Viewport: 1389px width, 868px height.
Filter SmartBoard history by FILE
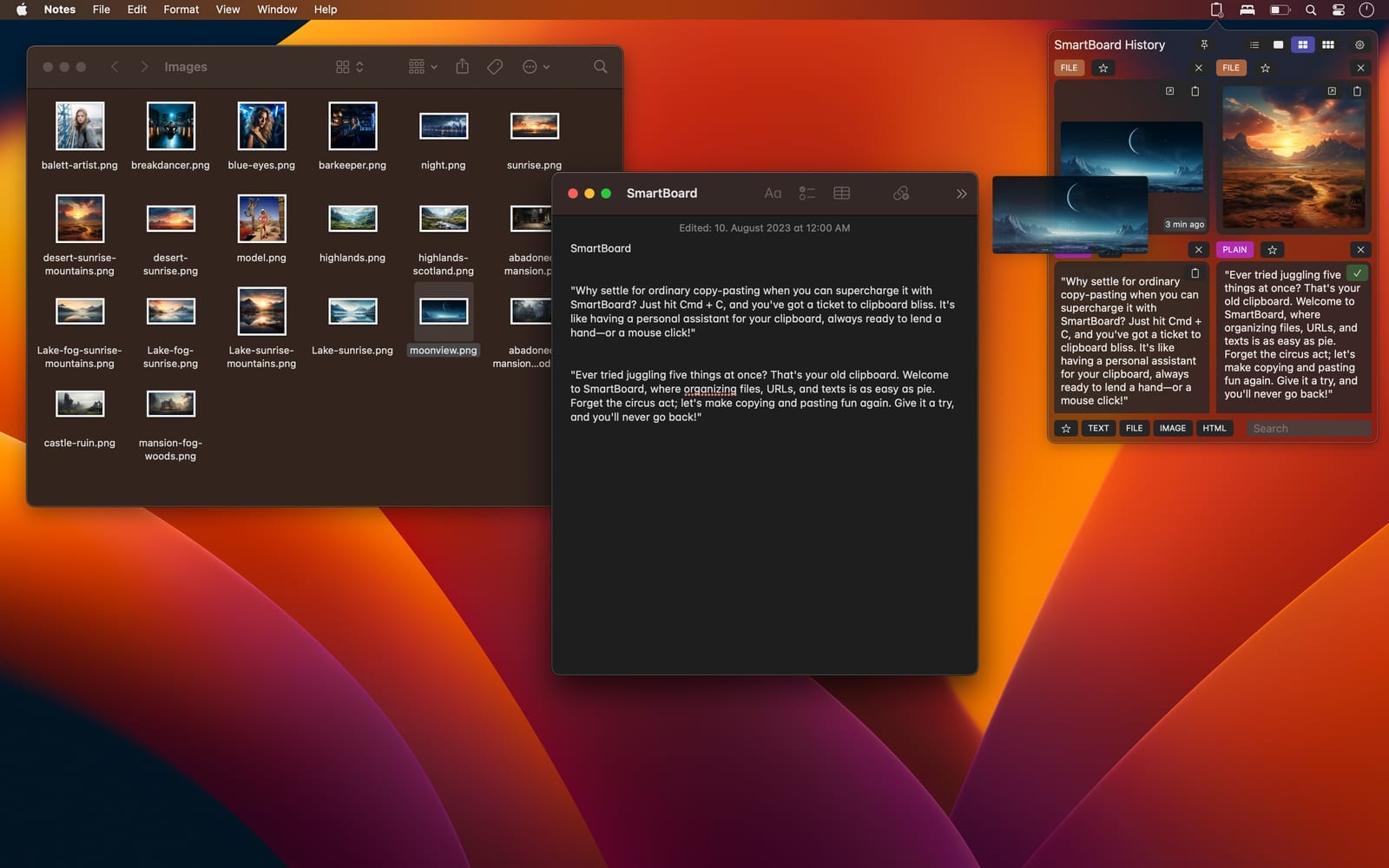[x=1135, y=429]
